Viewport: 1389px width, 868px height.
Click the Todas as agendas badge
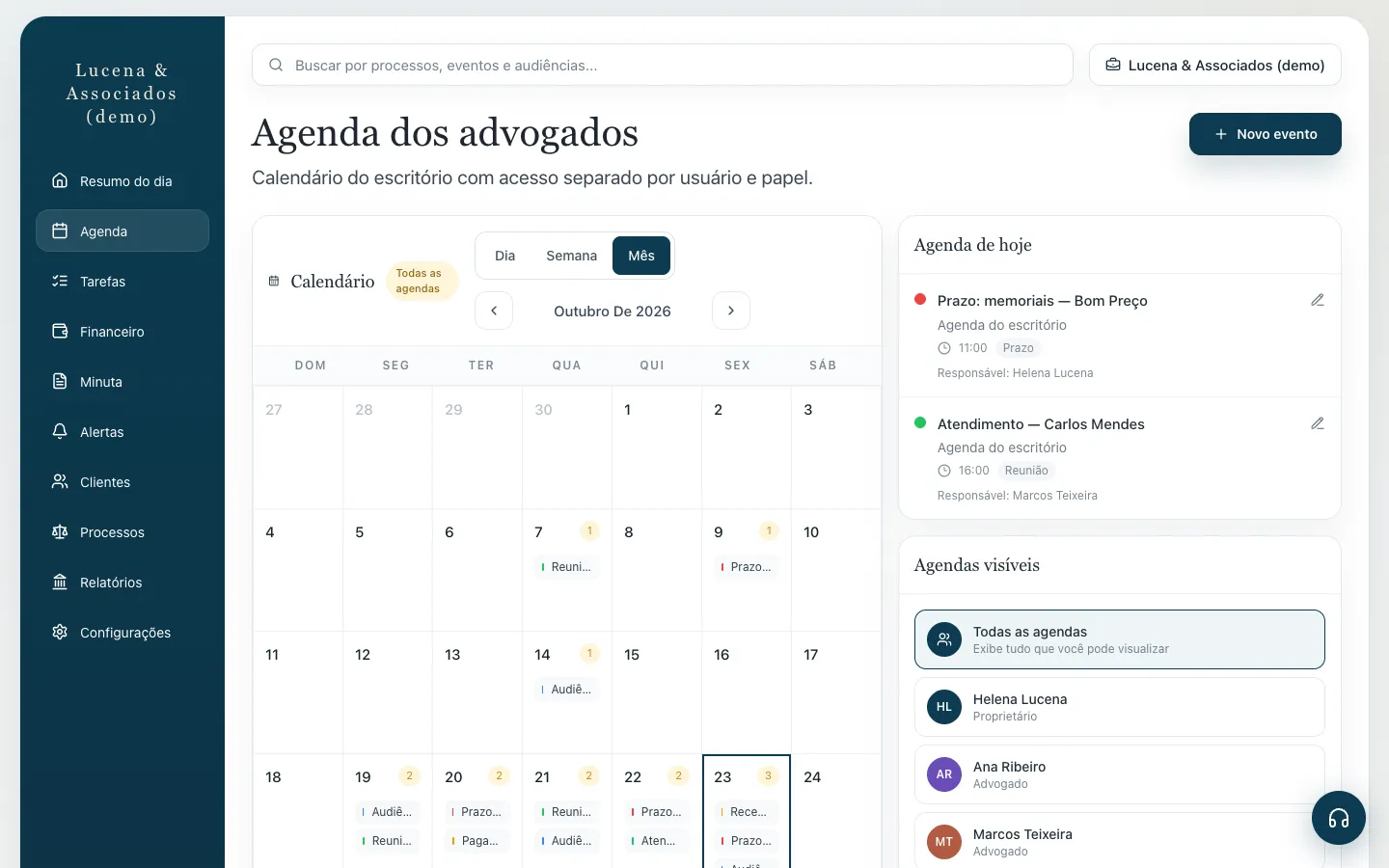point(422,281)
